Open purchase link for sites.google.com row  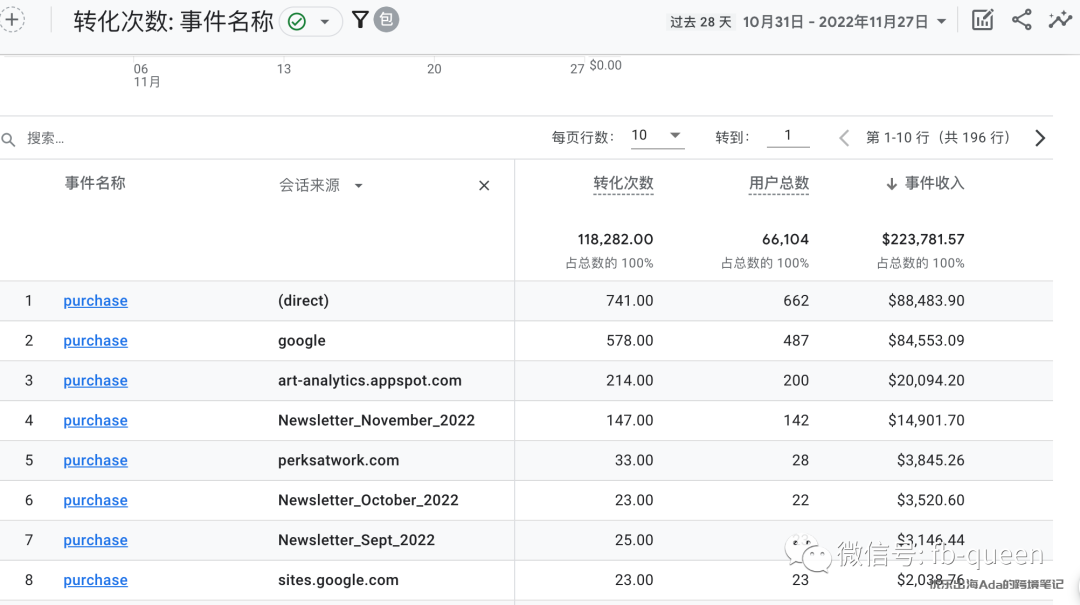pos(95,581)
